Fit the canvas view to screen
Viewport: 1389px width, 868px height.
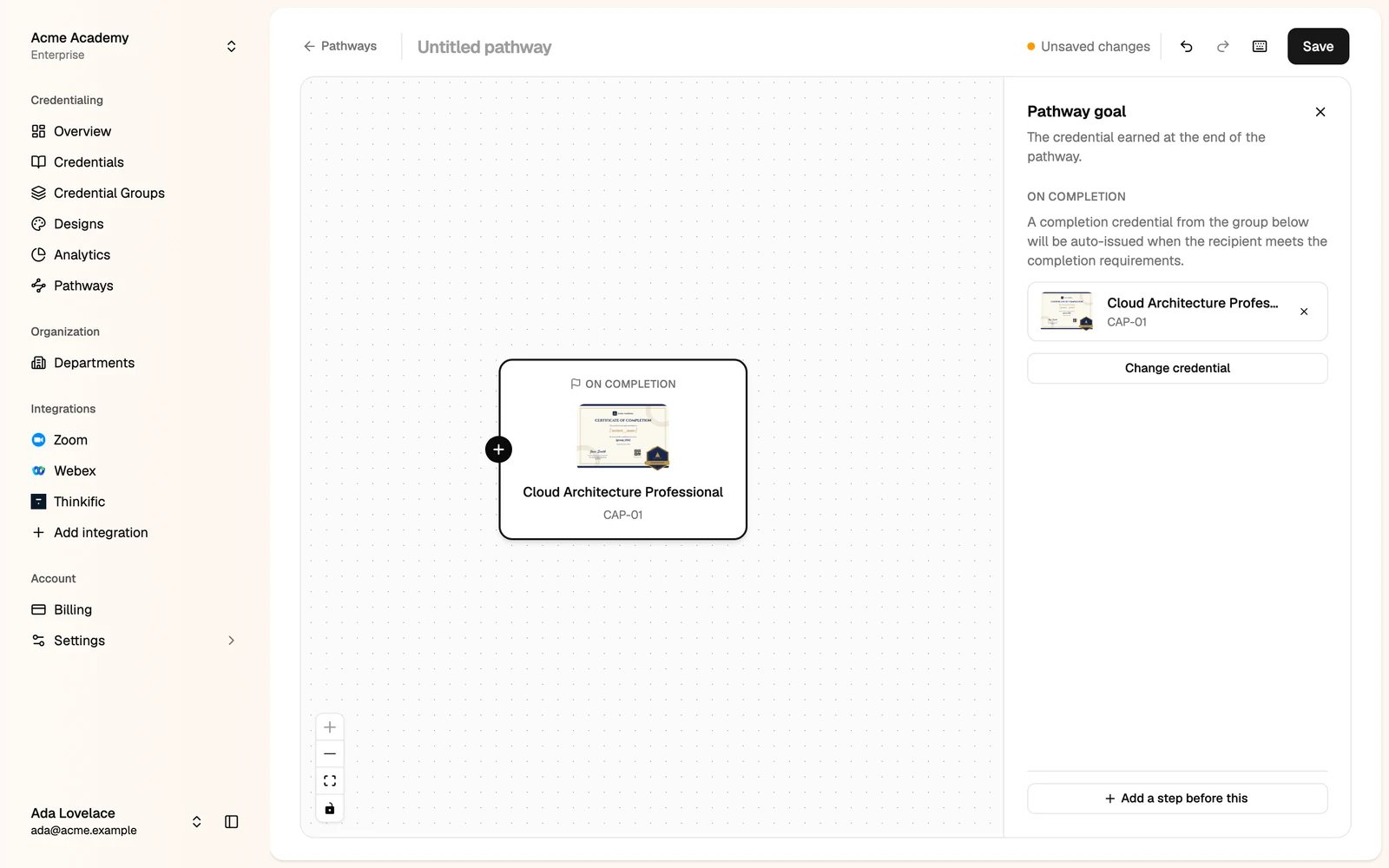pos(330,781)
